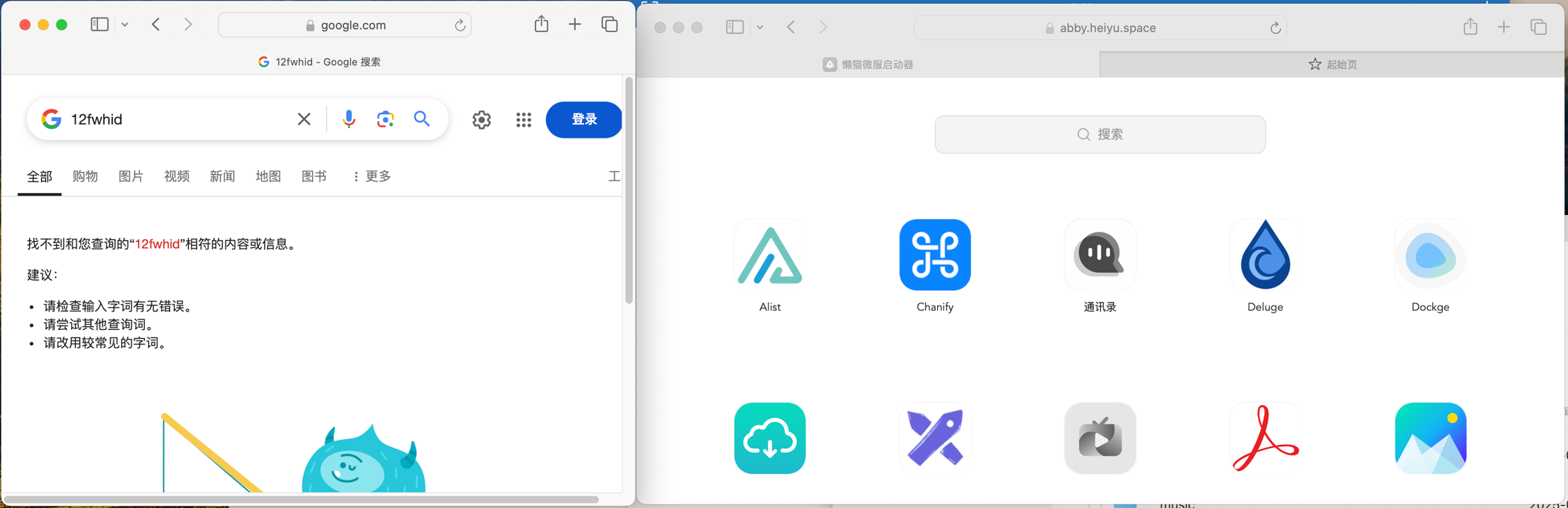Open the red PDF app icon
This screenshot has width=1568, height=508.
1265,438
